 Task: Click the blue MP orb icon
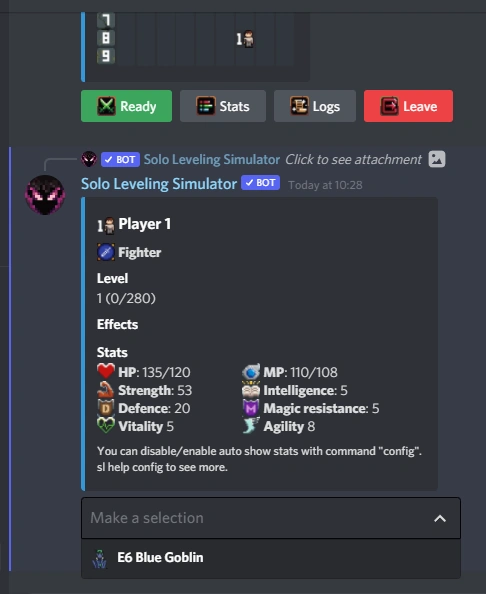click(251, 372)
